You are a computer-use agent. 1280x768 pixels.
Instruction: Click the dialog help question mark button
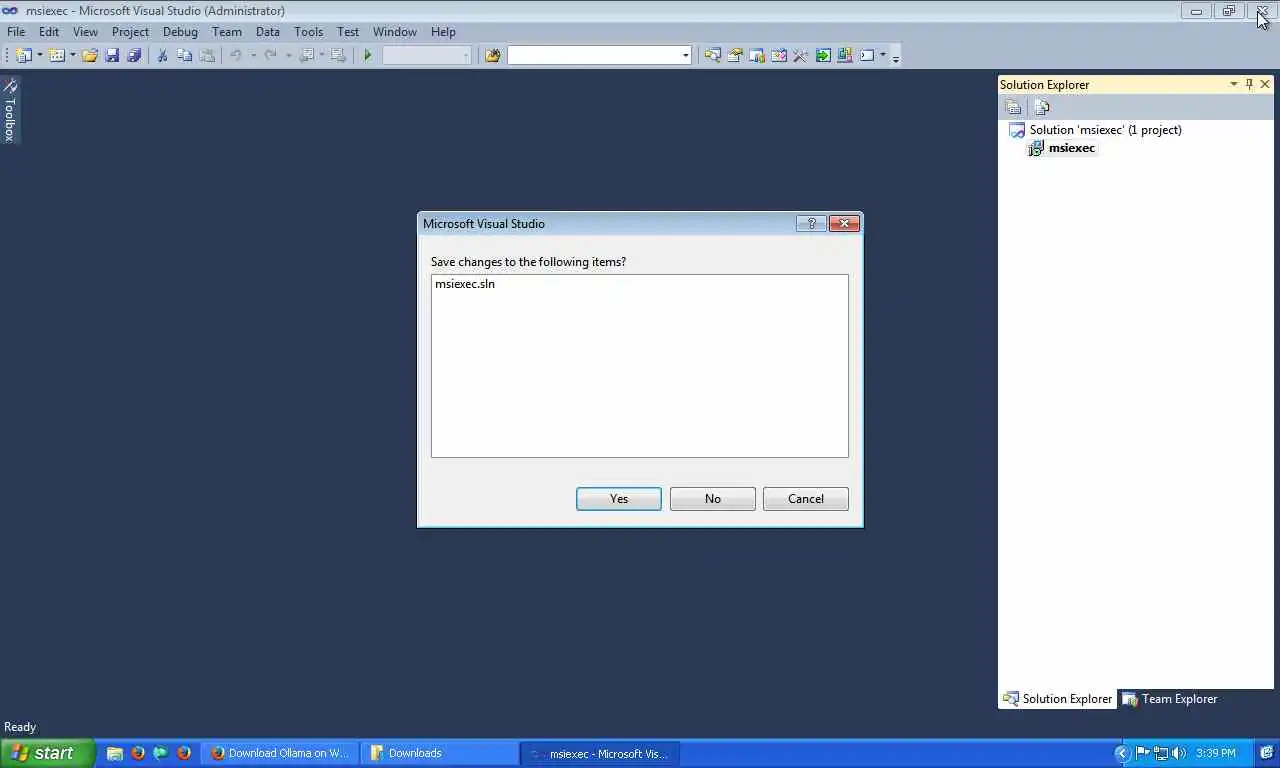pos(811,223)
